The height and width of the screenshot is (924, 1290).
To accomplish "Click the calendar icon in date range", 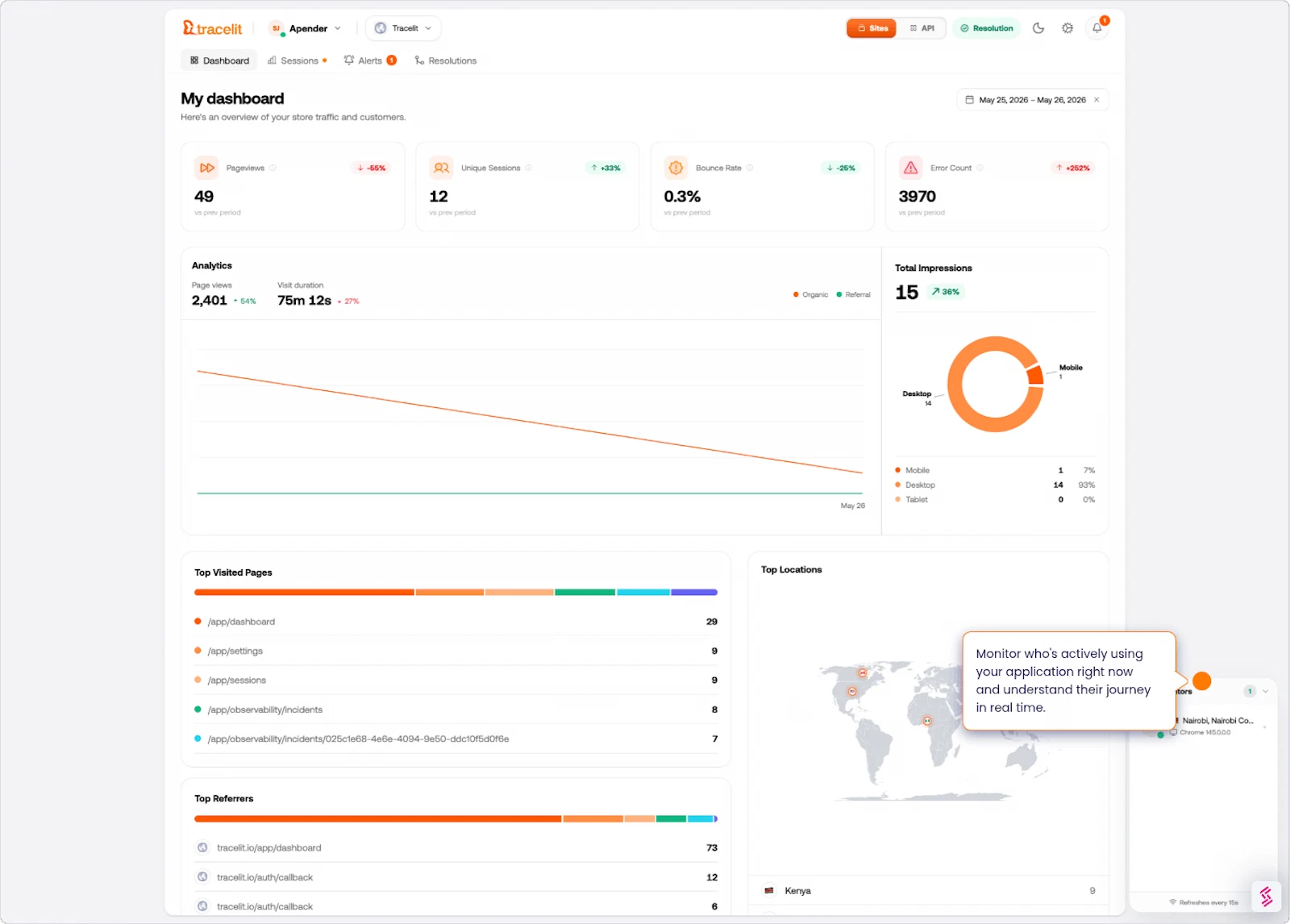I will (x=970, y=100).
